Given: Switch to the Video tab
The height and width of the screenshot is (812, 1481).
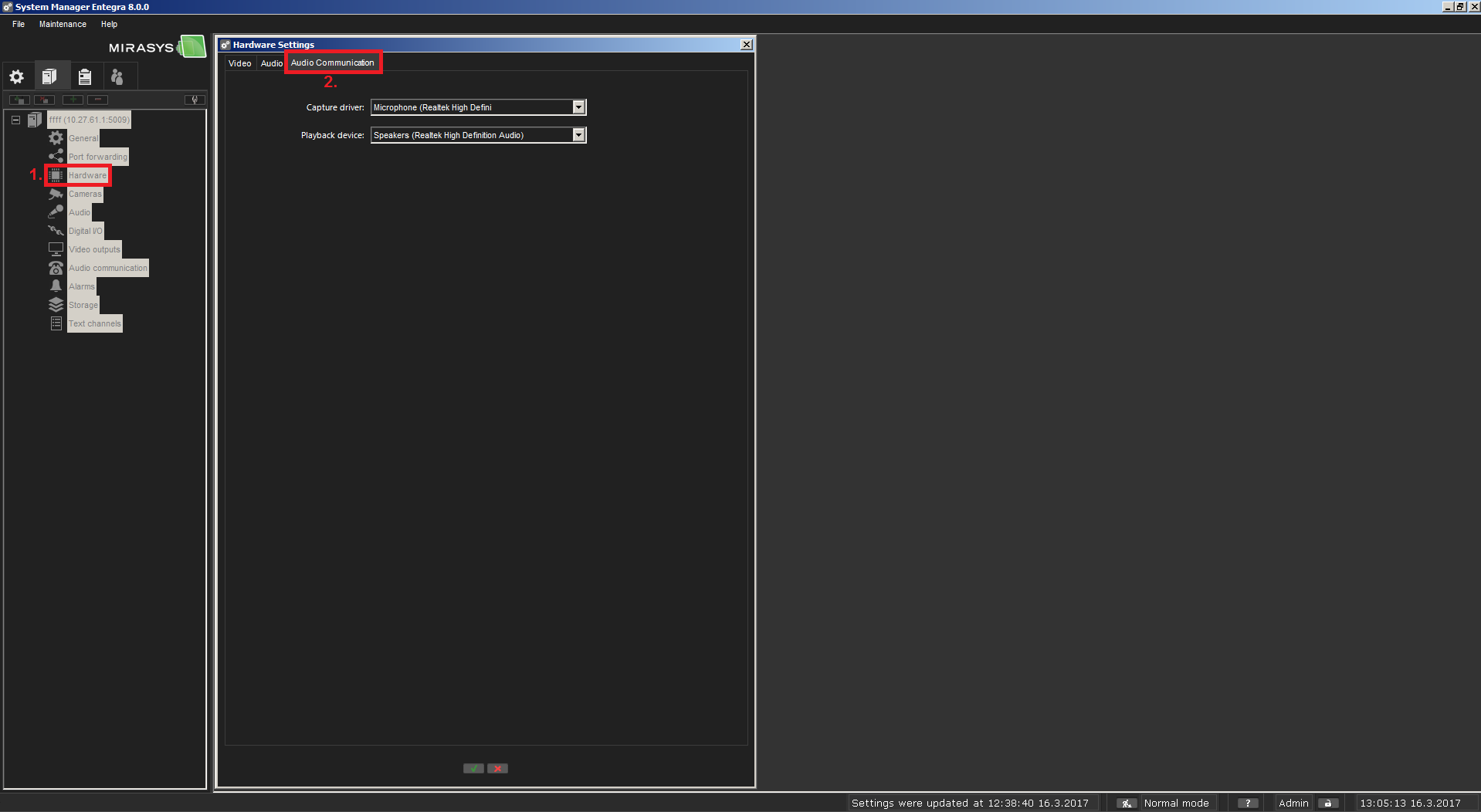Looking at the screenshot, I should point(239,63).
